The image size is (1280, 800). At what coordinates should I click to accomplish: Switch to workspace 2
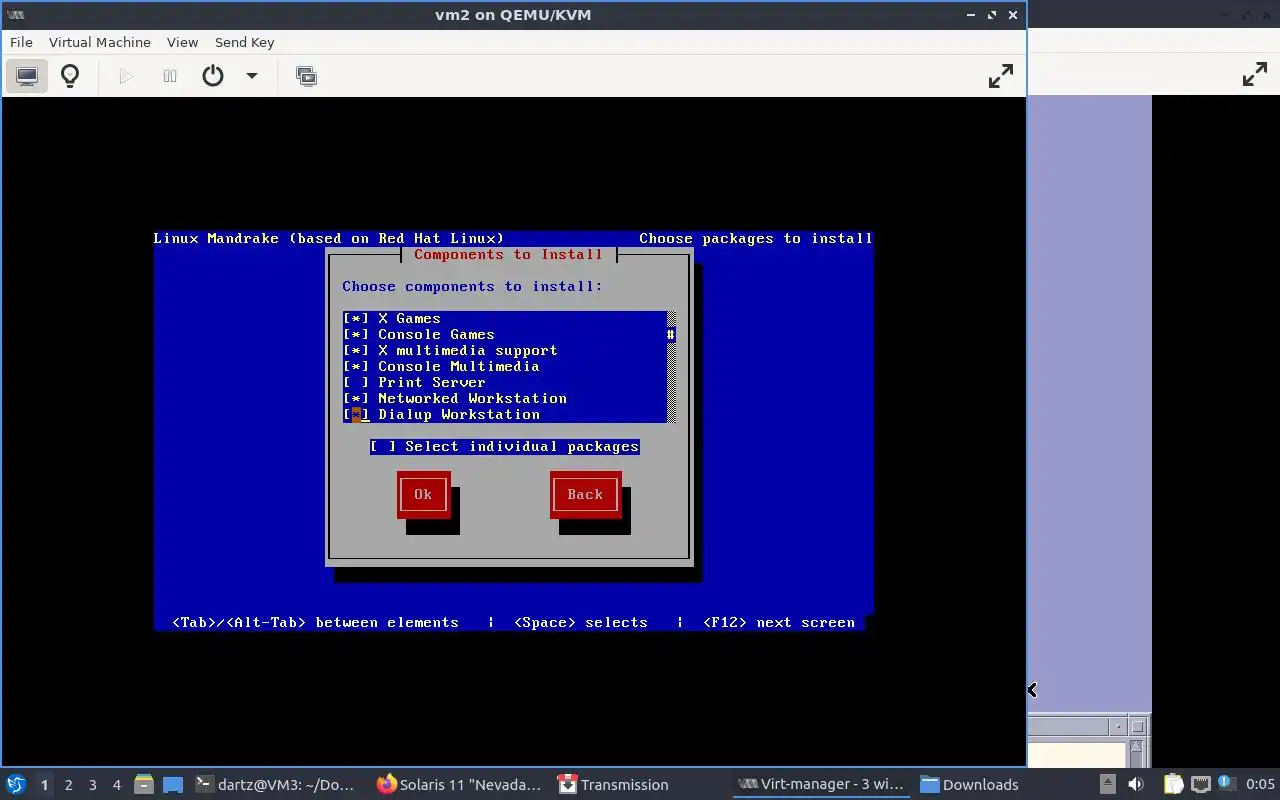point(68,785)
